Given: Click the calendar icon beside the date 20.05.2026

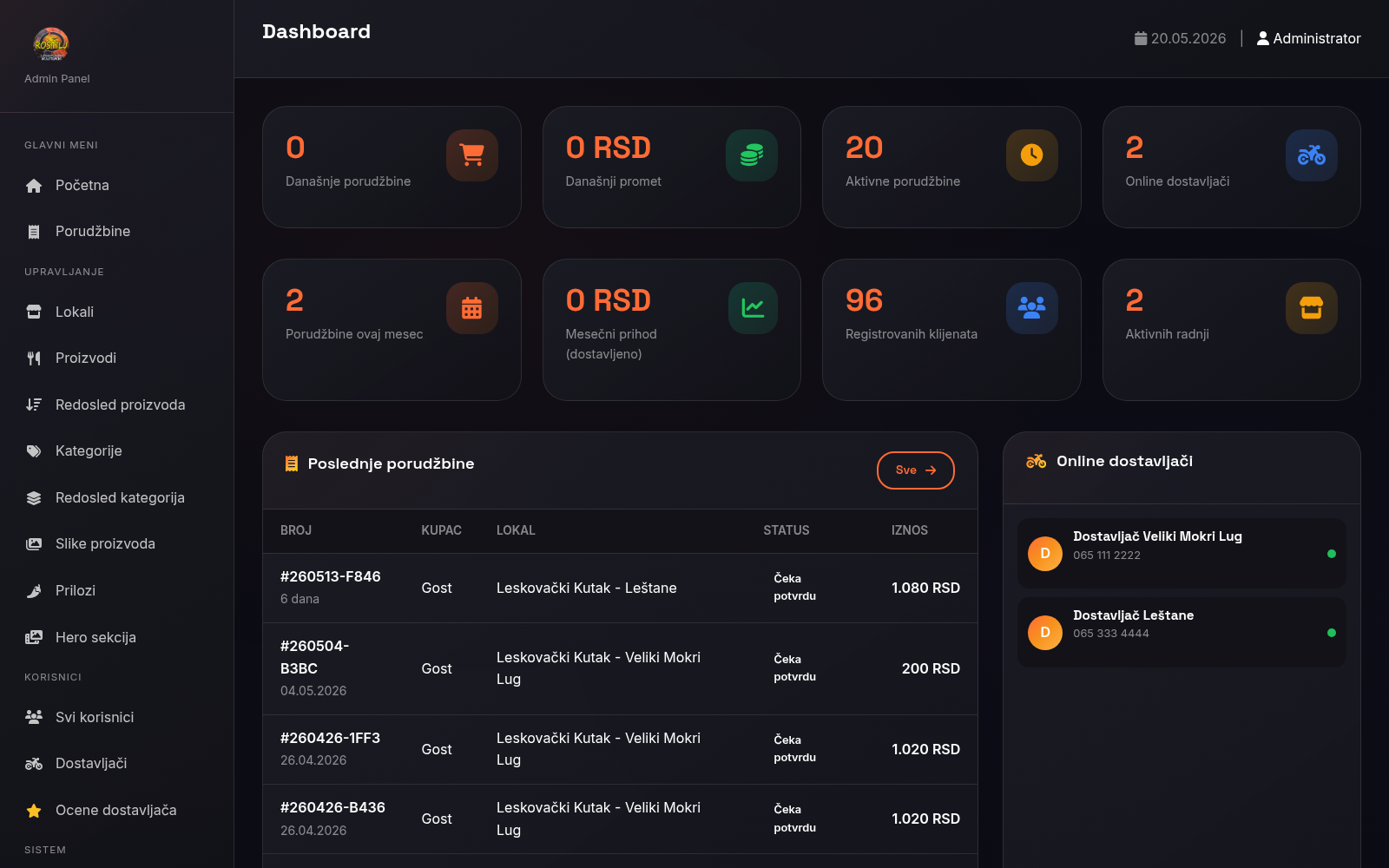Looking at the screenshot, I should coord(1141,38).
